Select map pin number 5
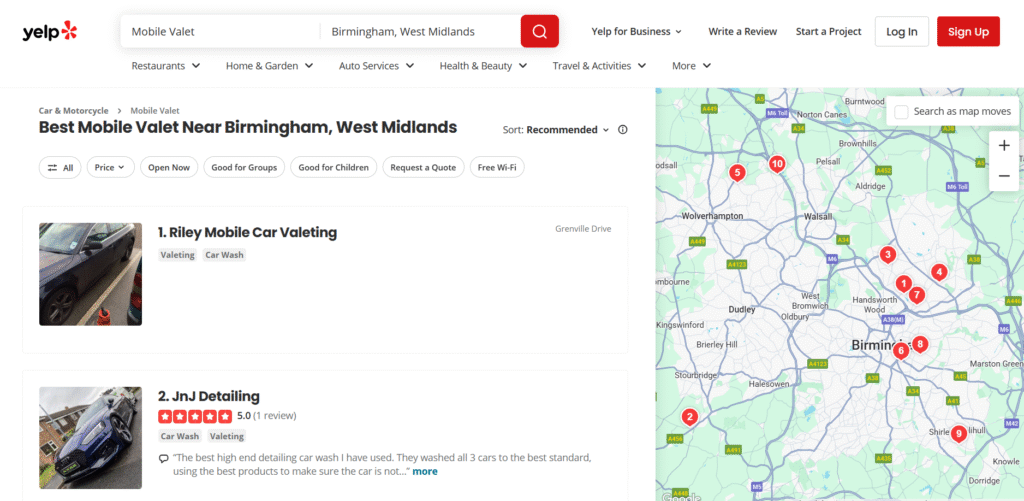 [x=737, y=173]
